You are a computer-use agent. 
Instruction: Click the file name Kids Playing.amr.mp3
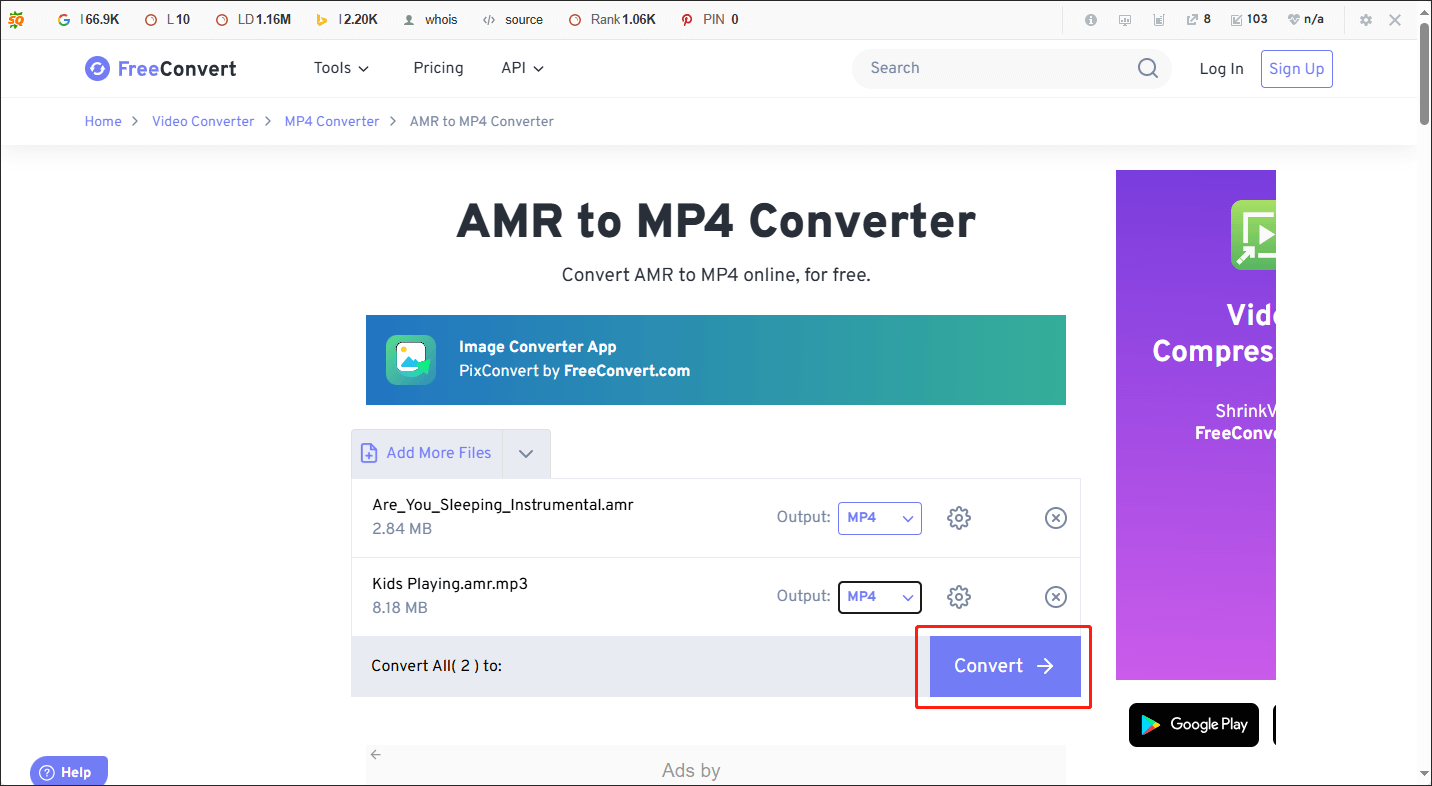pos(450,584)
